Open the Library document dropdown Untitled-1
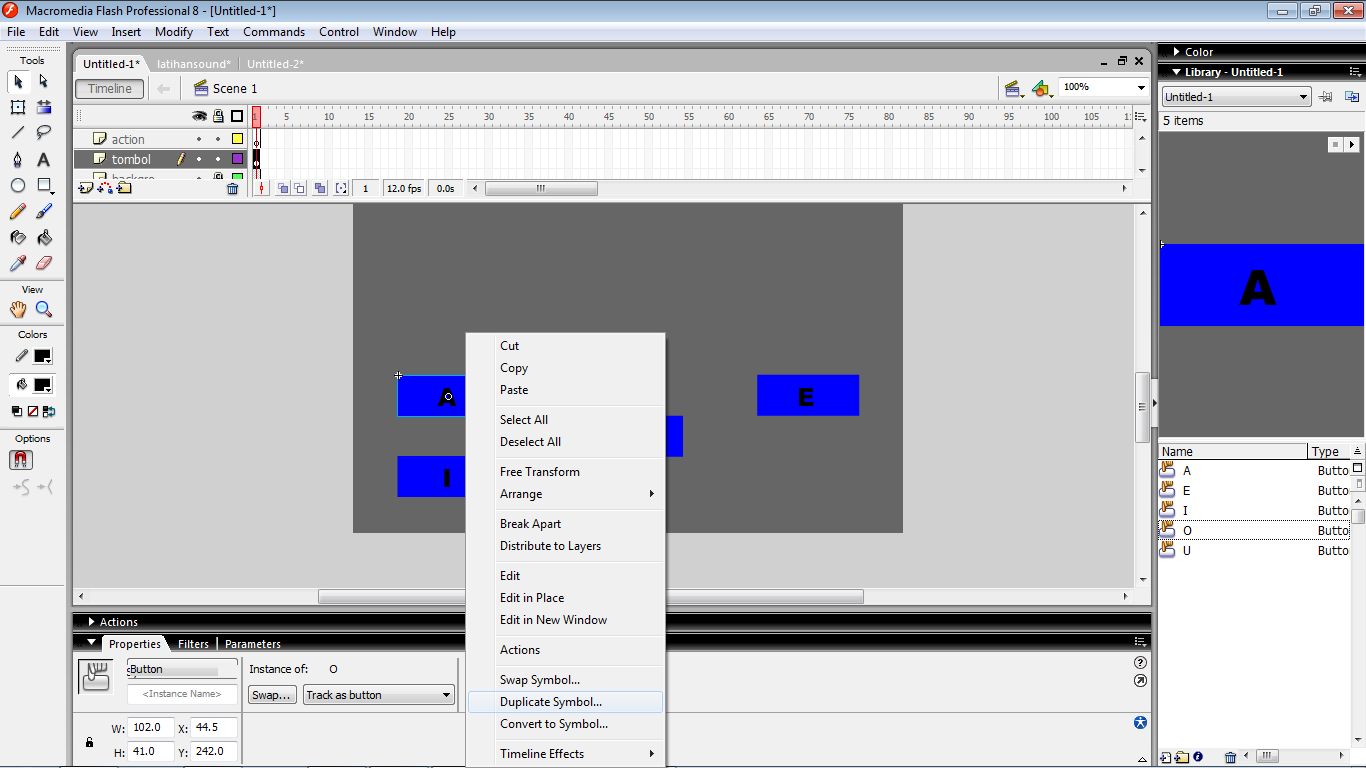This screenshot has width=1366, height=768. (x=1236, y=97)
